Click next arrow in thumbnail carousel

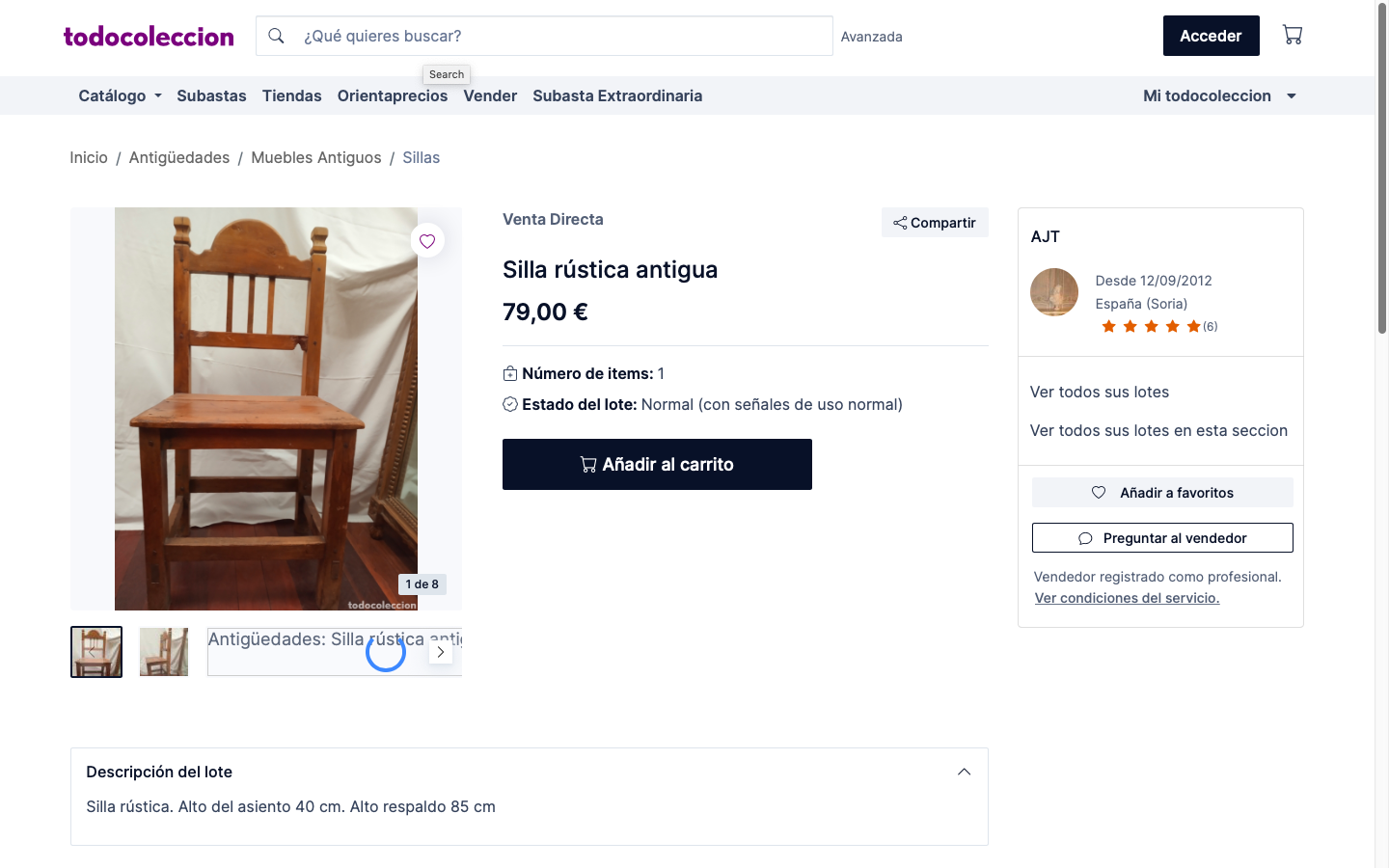click(x=441, y=652)
